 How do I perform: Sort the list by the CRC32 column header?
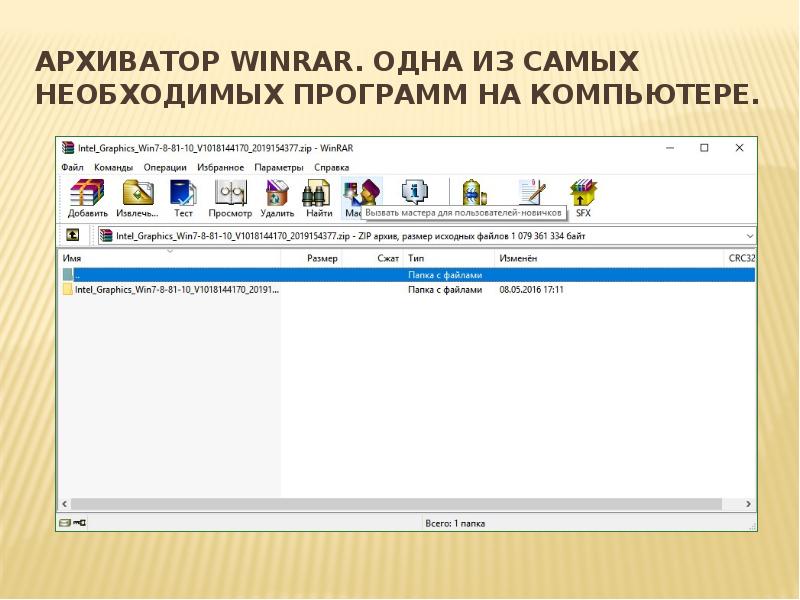tap(740, 258)
